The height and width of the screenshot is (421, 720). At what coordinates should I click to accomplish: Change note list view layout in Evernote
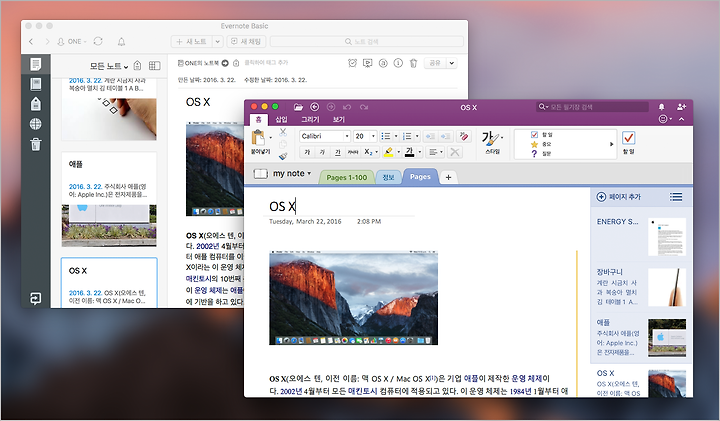(x=155, y=66)
